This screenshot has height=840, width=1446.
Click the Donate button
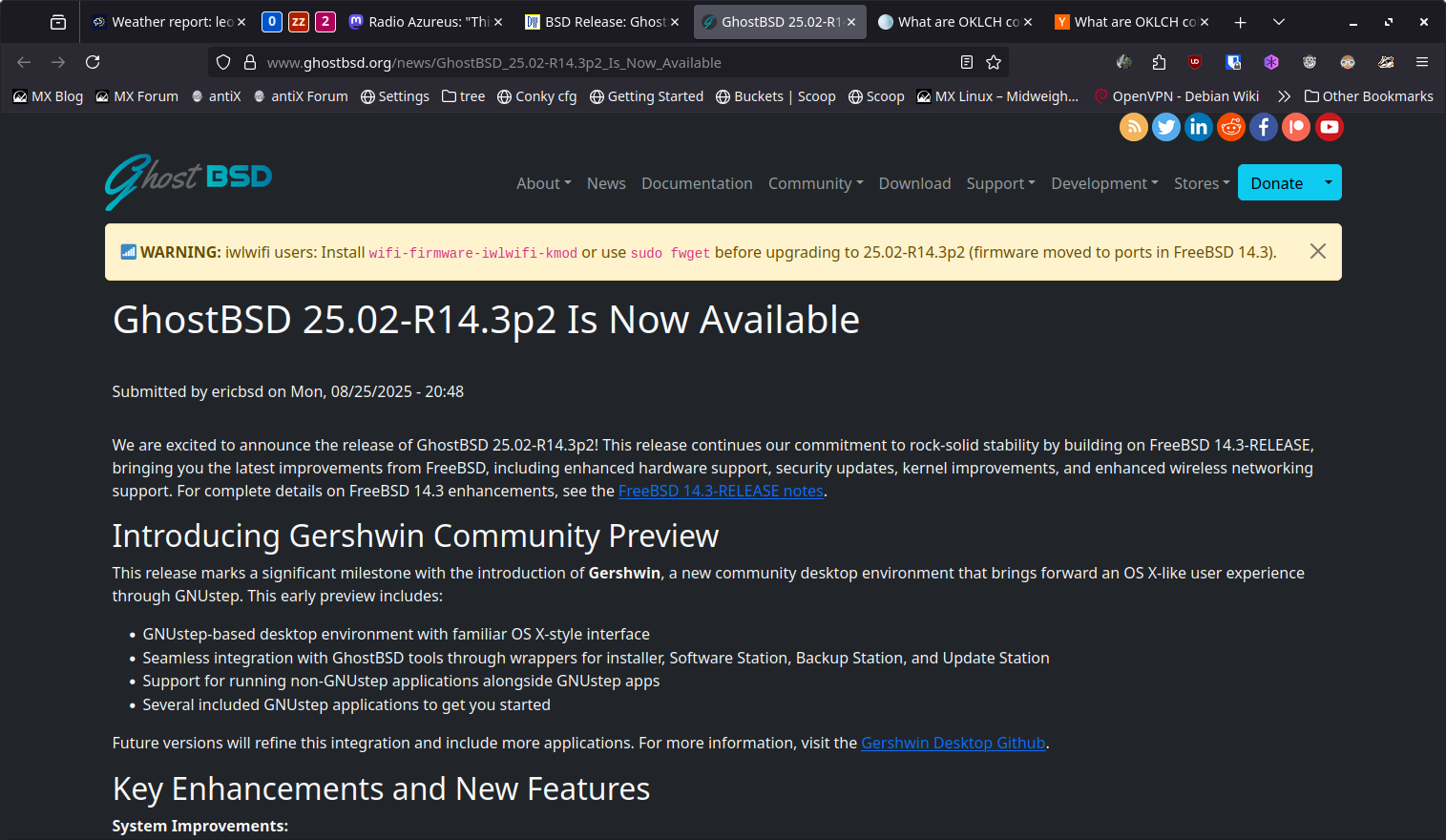coord(1276,182)
